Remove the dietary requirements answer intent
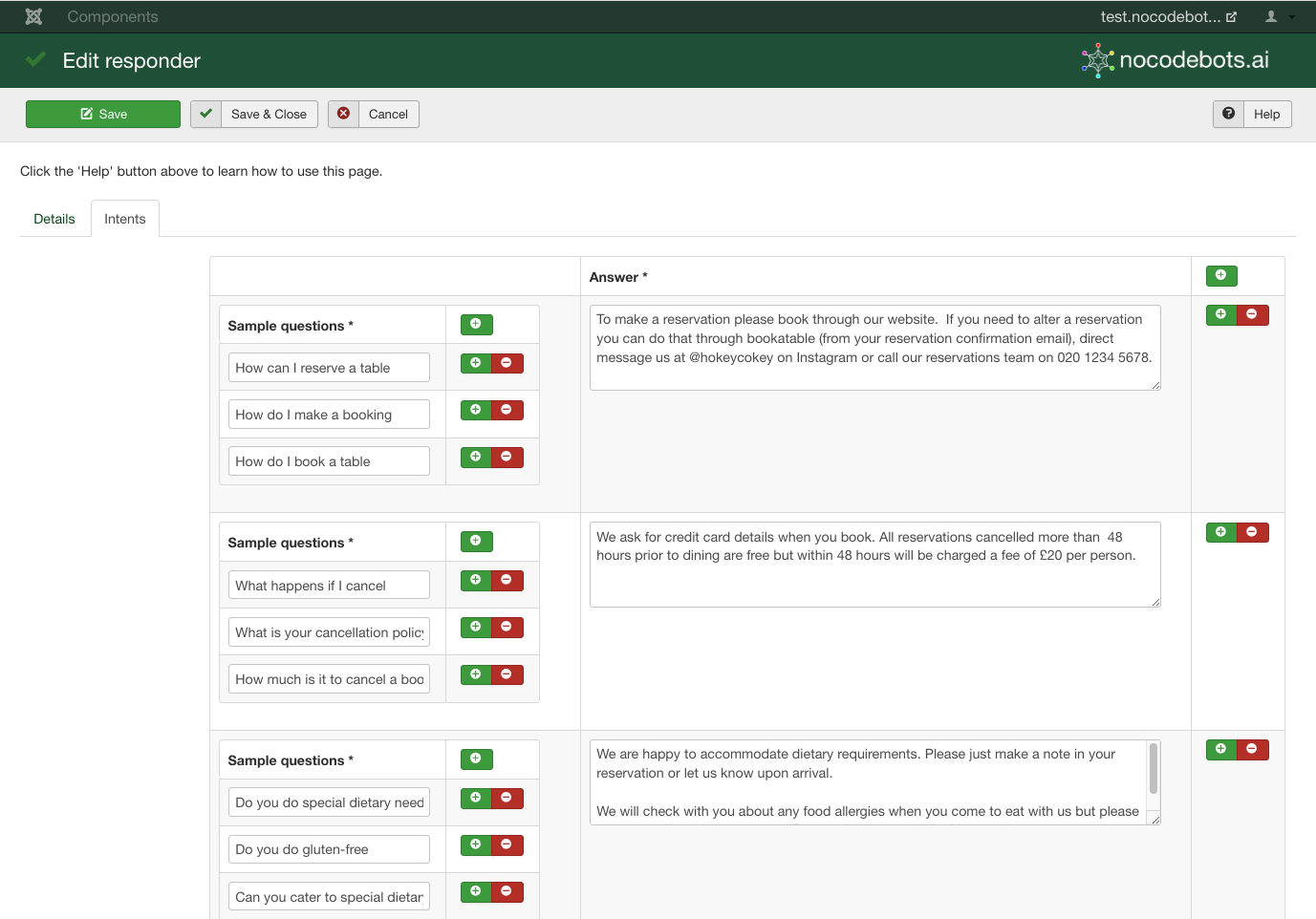Viewport: 1316px width, 919px height. 1252,749
